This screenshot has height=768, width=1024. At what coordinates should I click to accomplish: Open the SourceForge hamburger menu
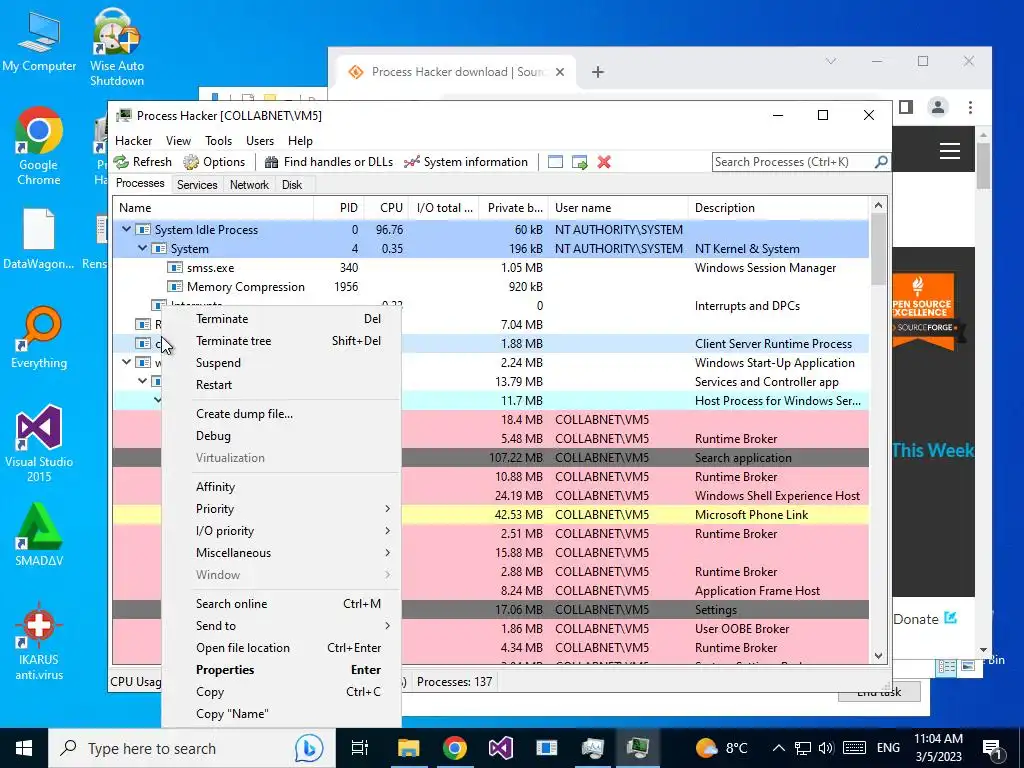pyautogui.click(x=950, y=151)
